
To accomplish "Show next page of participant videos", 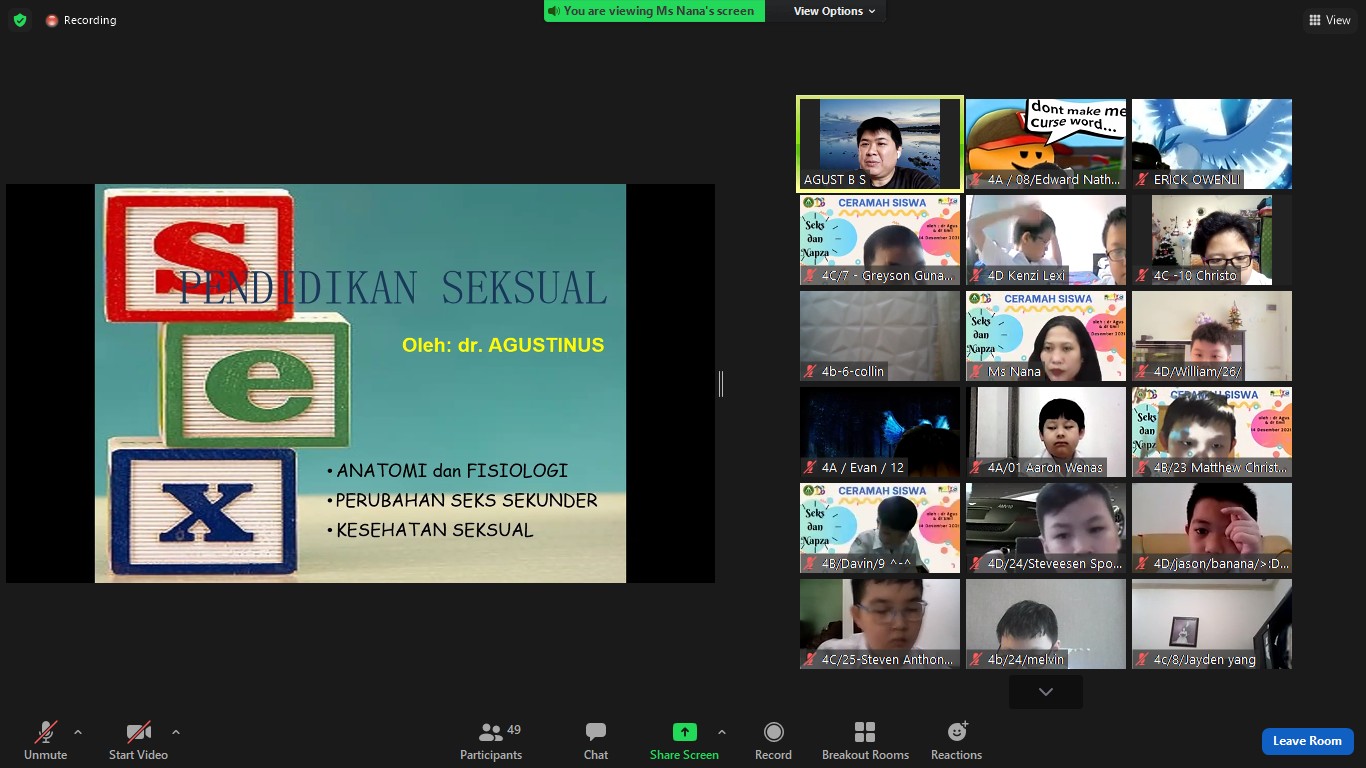I will click(x=1045, y=691).
